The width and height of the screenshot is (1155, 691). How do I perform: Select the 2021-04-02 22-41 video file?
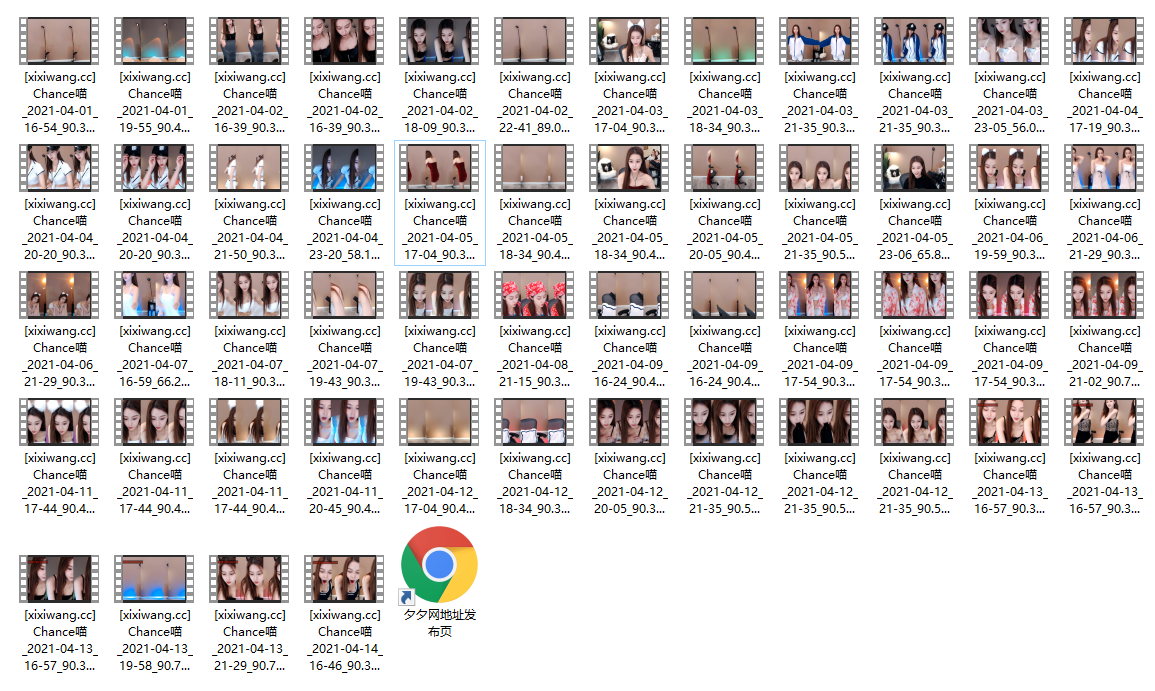(534, 42)
